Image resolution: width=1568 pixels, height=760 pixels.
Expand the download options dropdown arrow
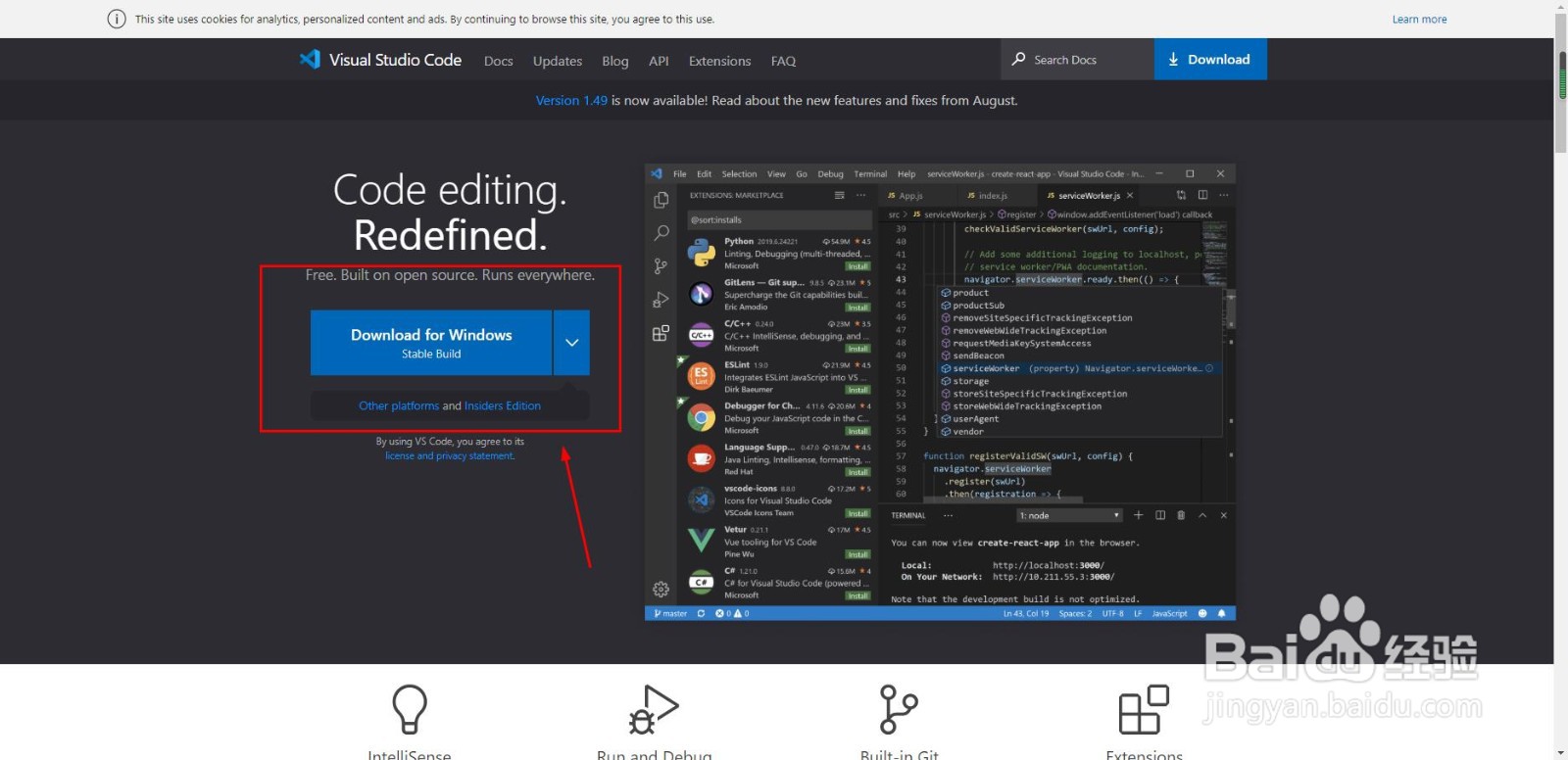point(571,343)
